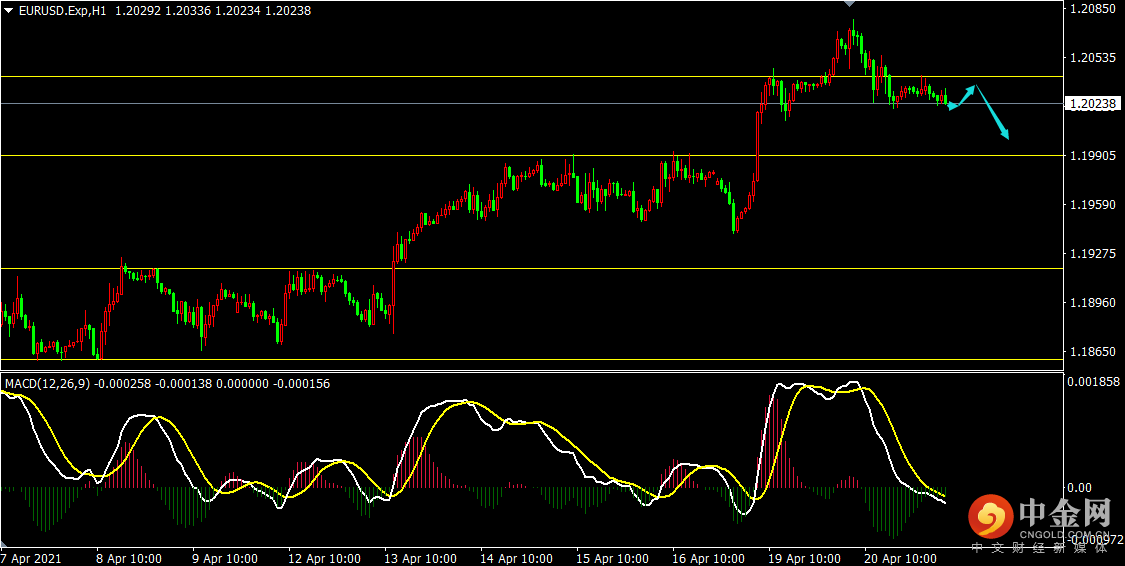Image resolution: width=1125 pixels, height=566 pixels.
Task: Open the chart menu triangle beside EURUSD.Exp
Action: [9, 11]
